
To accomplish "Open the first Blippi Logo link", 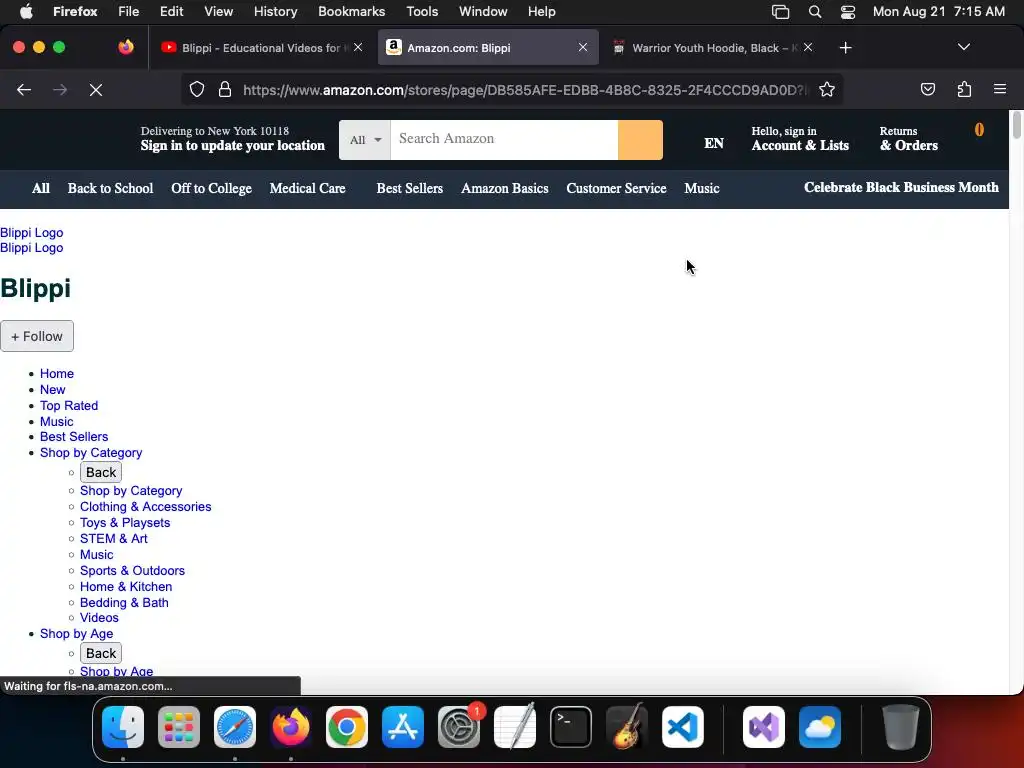I will pos(31,232).
